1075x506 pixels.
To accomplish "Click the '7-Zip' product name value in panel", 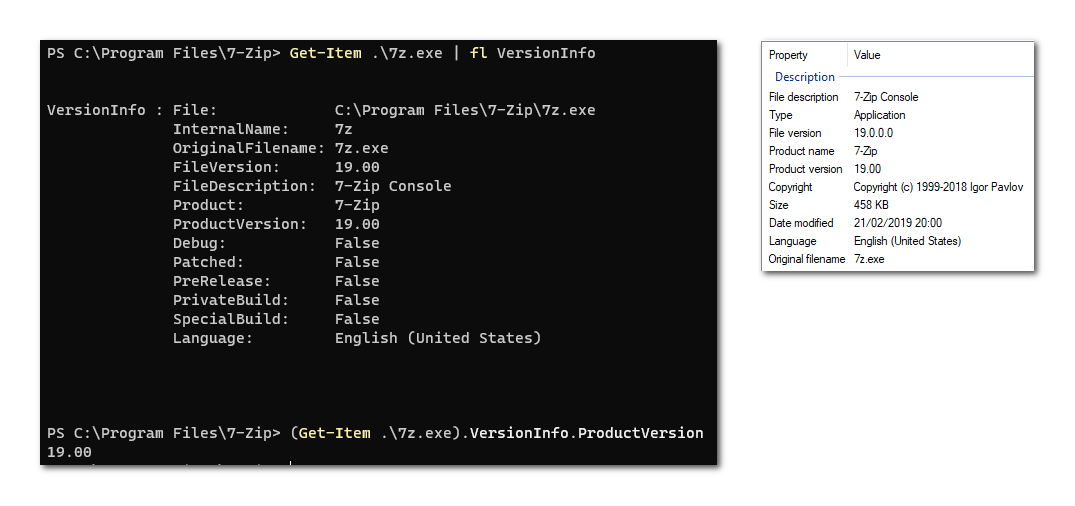I will click(x=865, y=151).
